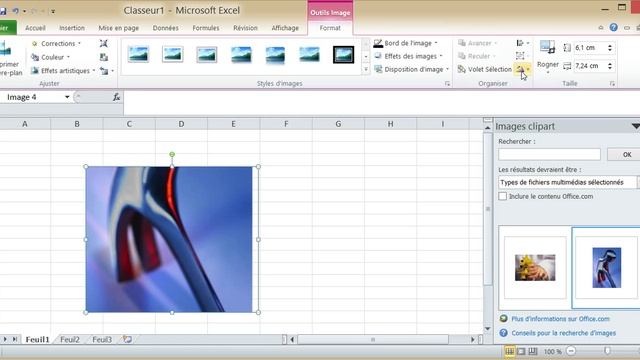This screenshot has width=640, height=360.
Task: Open the Révision tab
Action: [x=245, y=28]
